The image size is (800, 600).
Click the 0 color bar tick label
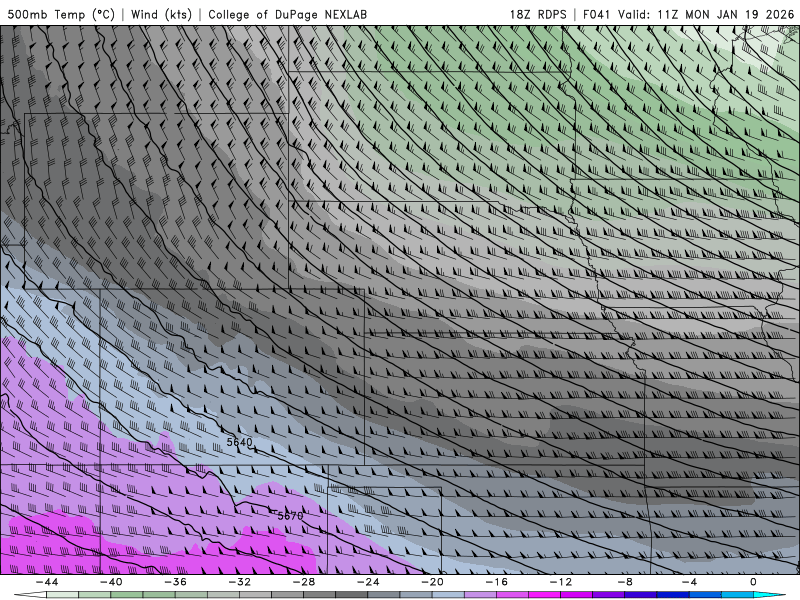click(x=753, y=582)
